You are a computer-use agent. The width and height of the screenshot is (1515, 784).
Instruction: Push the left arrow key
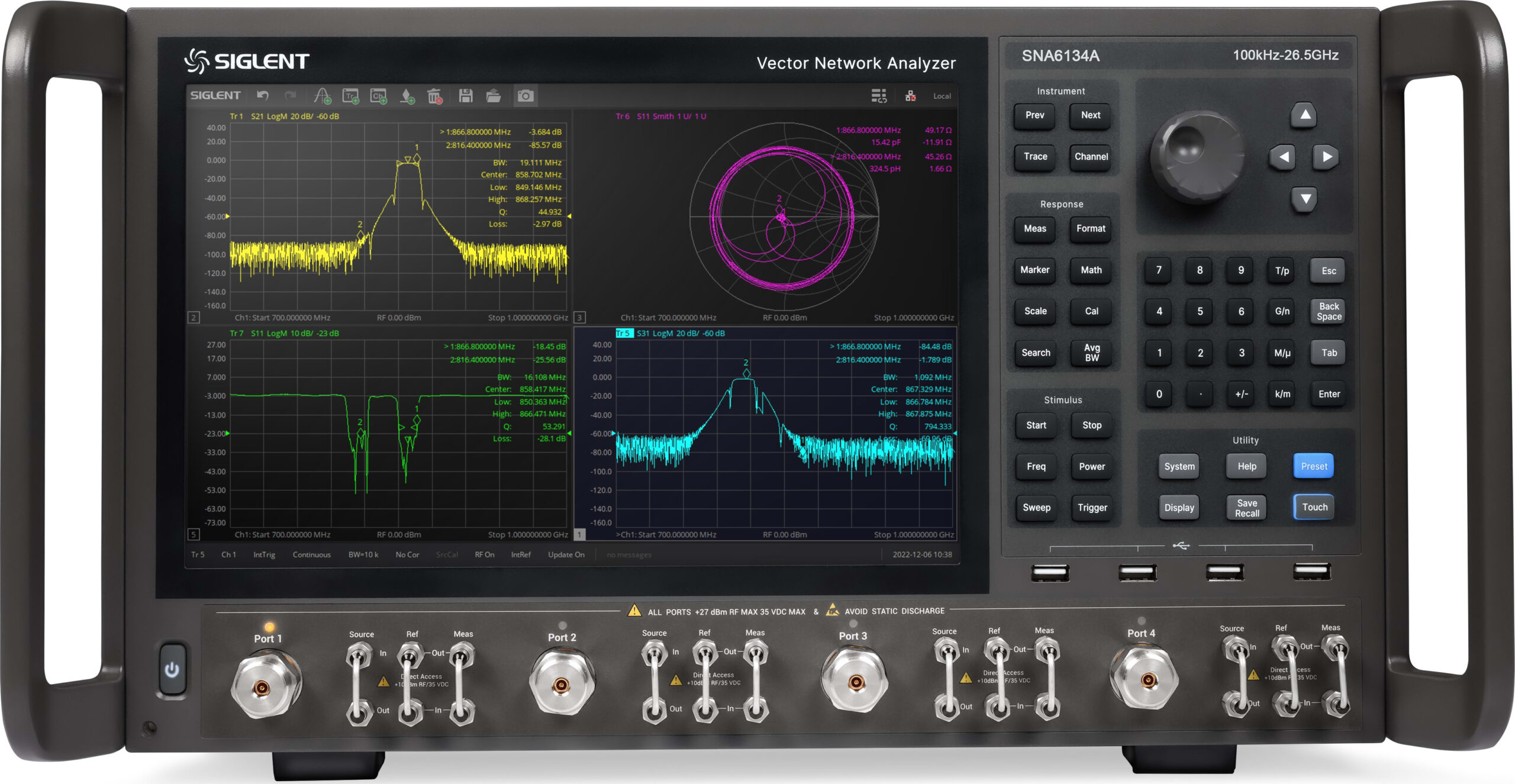click(x=1283, y=157)
